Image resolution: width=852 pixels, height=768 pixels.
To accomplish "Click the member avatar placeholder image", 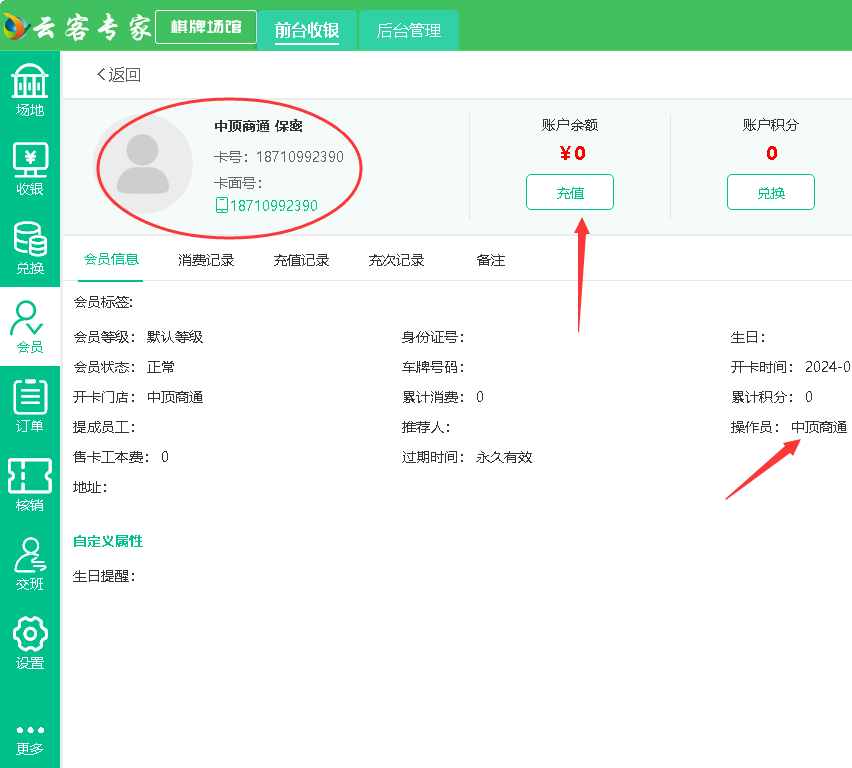I will [143, 164].
